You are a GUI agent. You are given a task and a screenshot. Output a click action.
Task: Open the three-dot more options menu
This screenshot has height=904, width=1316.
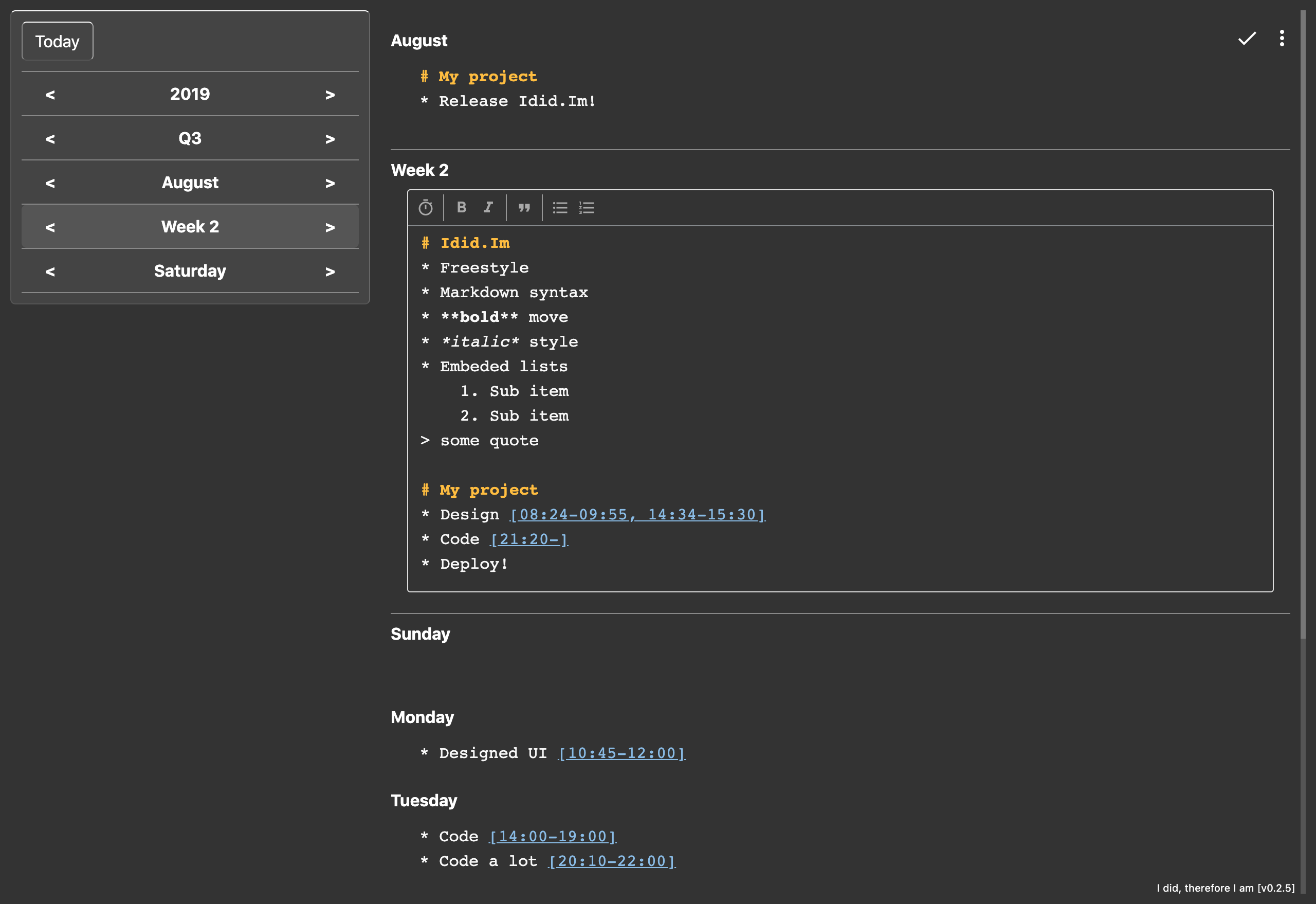tap(1282, 39)
